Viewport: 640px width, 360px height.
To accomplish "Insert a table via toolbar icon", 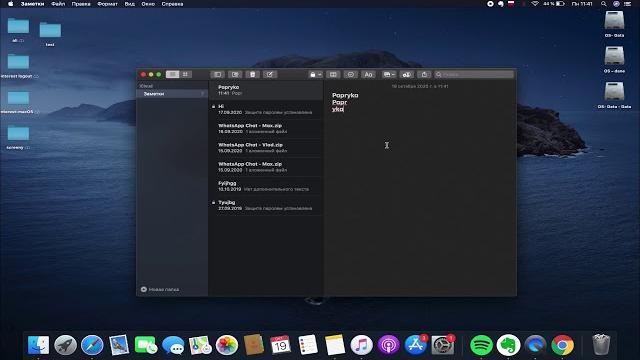I will click(333, 74).
